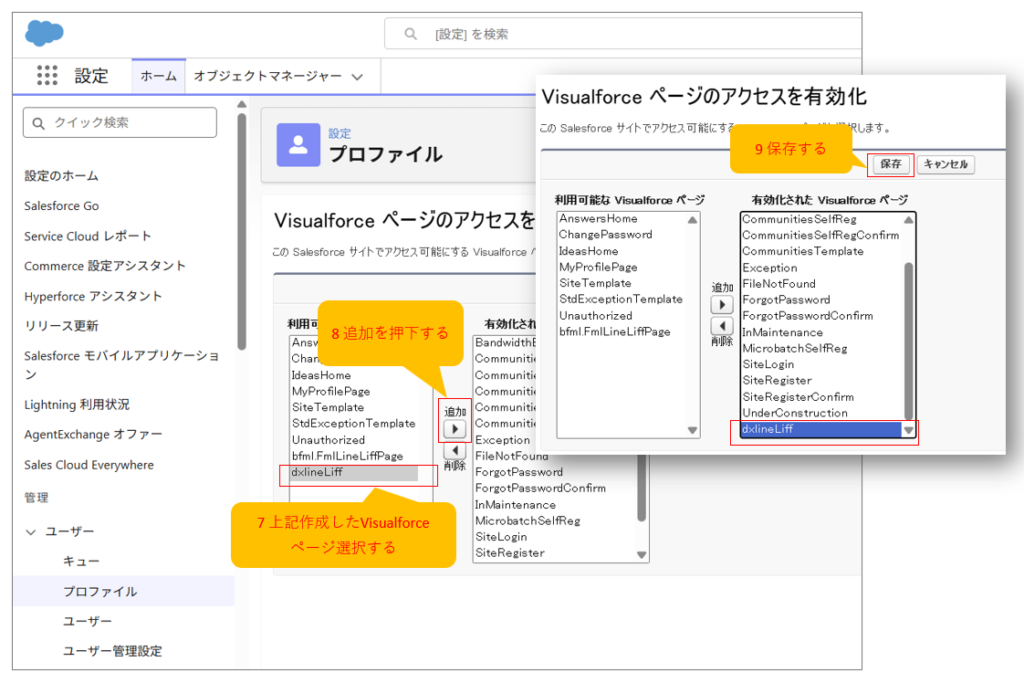Select SiteLogin in background enabled list
This screenshot has width=1024, height=683.
coord(501,536)
